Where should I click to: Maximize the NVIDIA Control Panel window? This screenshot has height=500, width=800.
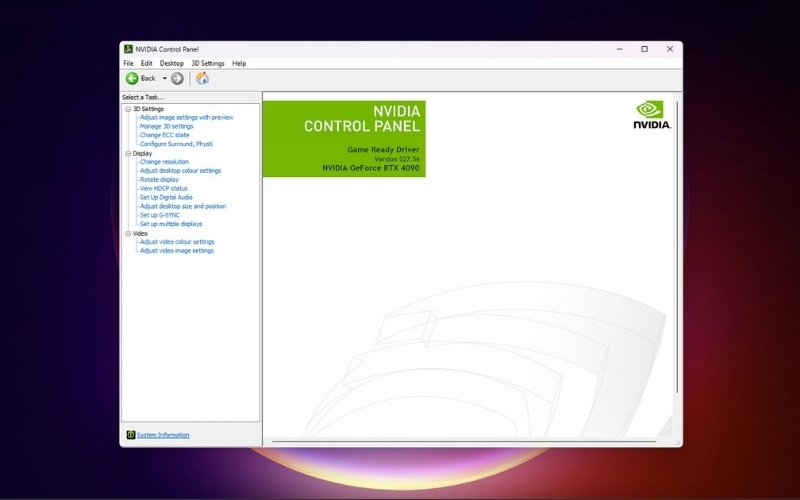[x=644, y=49]
